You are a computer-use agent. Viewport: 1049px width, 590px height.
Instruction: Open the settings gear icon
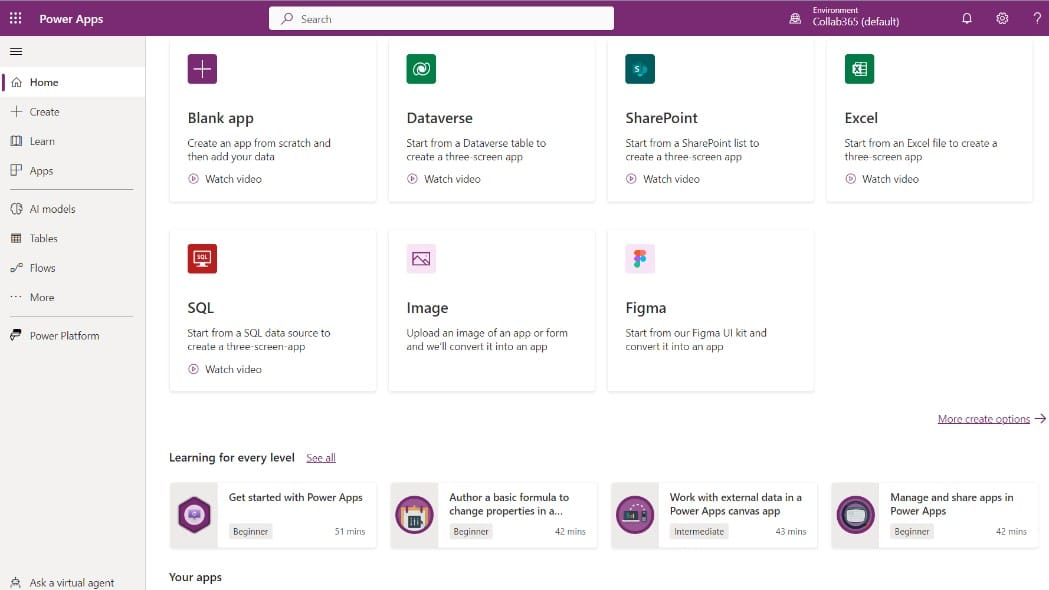(x=1002, y=19)
